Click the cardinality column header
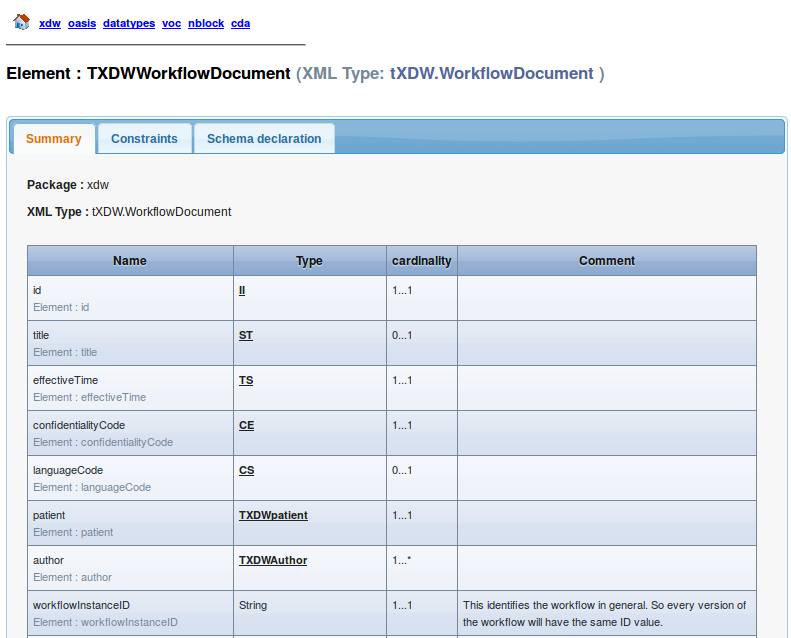Viewport: 791px width, 638px height. click(x=421, y=261)
